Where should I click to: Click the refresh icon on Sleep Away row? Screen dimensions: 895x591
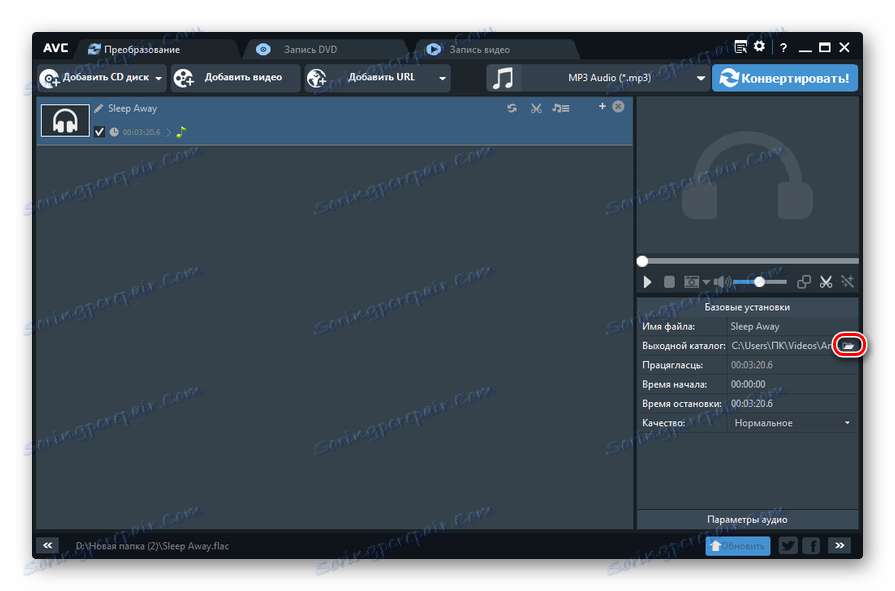pyautogui.click(x=512, y=108)
